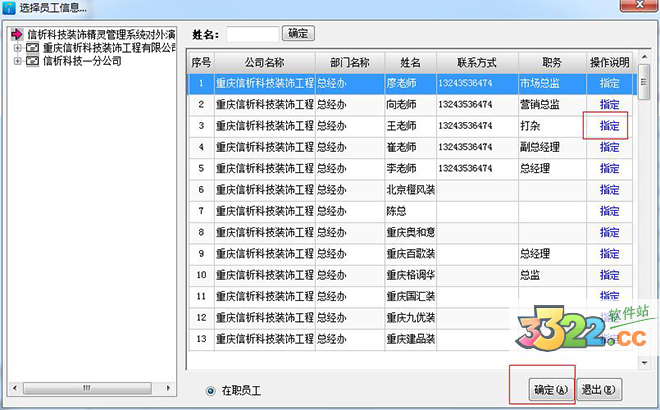Click the 部门名称 column header

click(x=350, y=63)
